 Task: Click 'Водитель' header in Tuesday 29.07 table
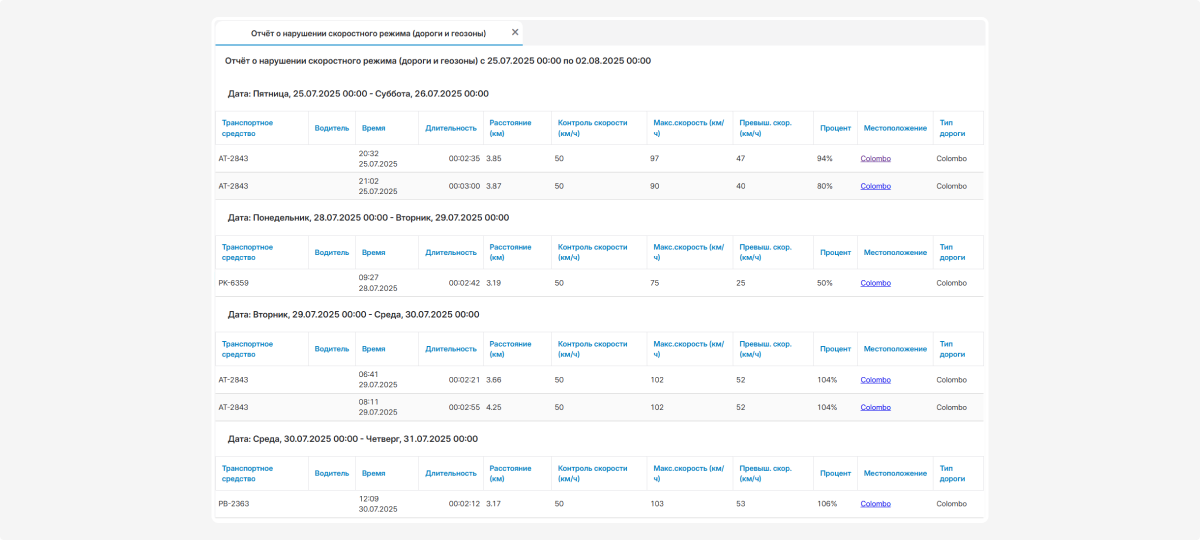point(332,349)
